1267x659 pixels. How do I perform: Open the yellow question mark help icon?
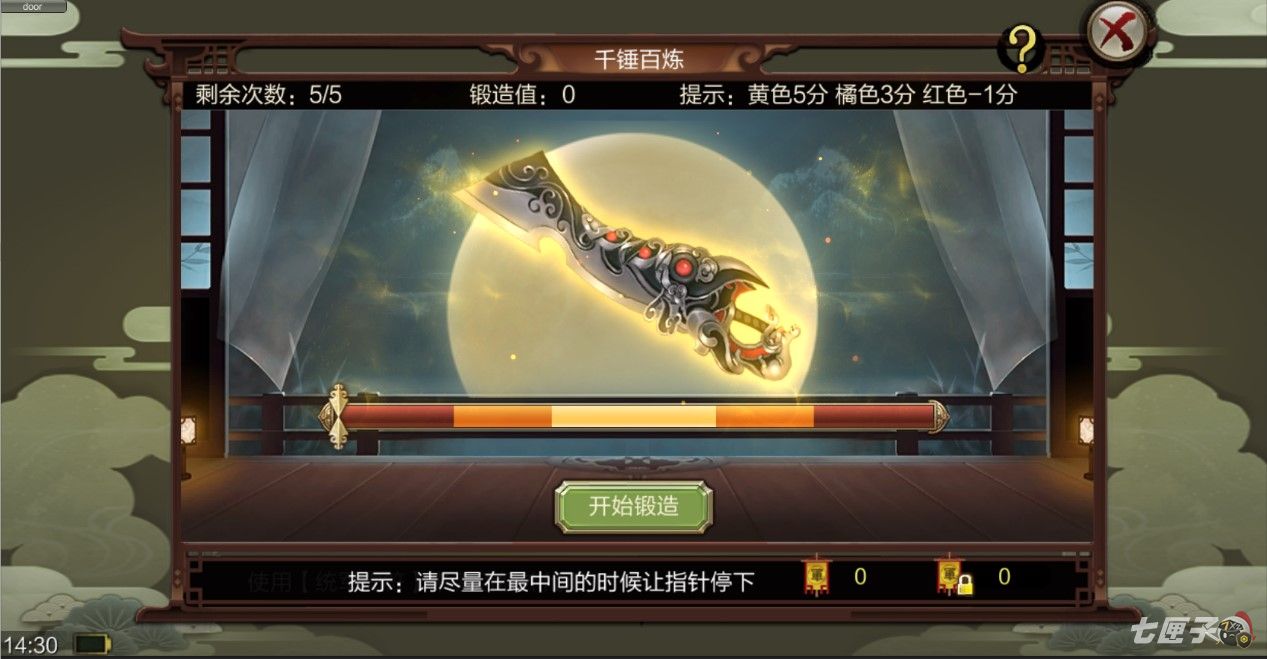click(x=1021, y=47)
